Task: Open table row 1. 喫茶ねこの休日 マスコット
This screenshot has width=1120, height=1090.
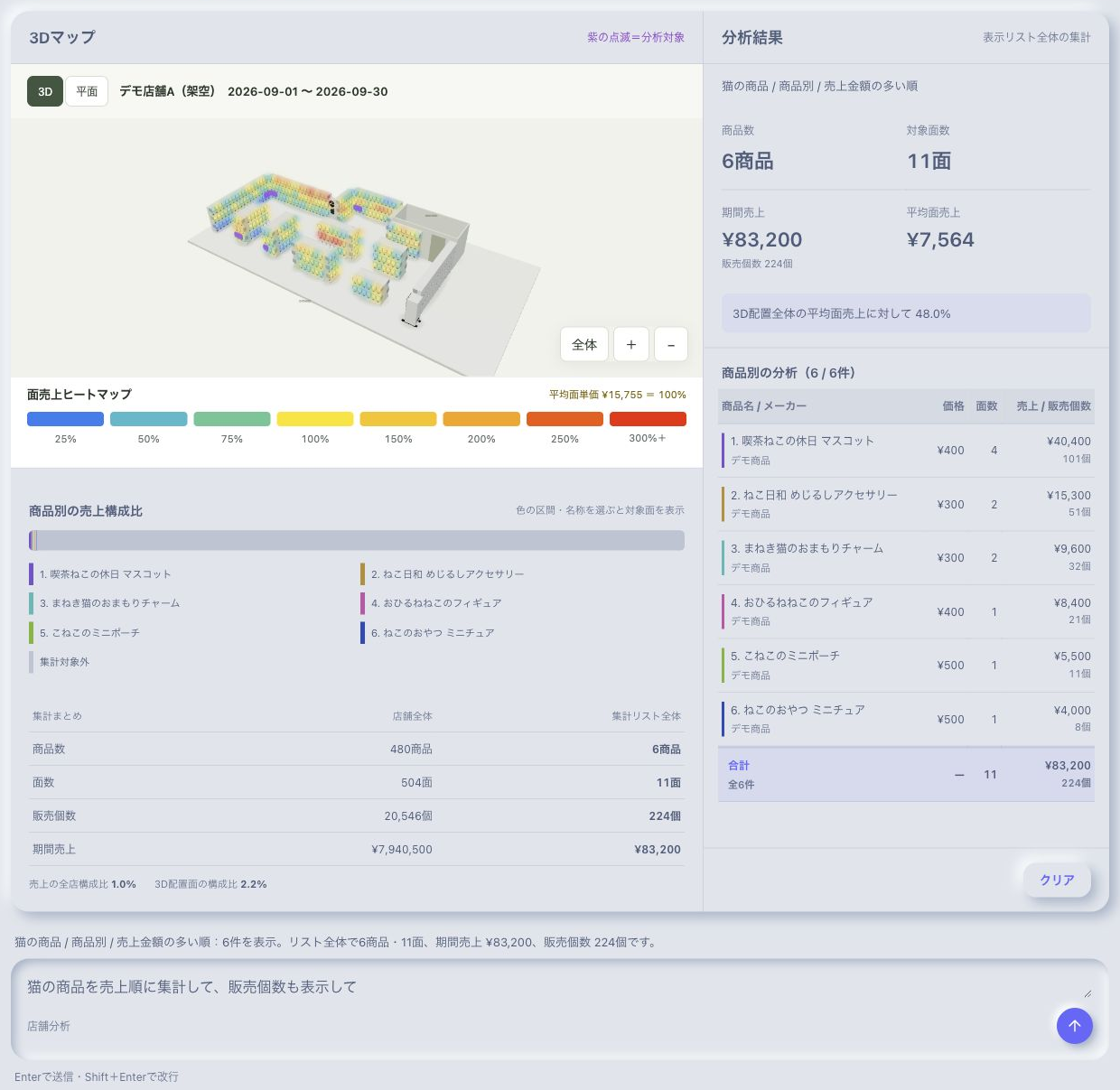Action: coord(906,451)
